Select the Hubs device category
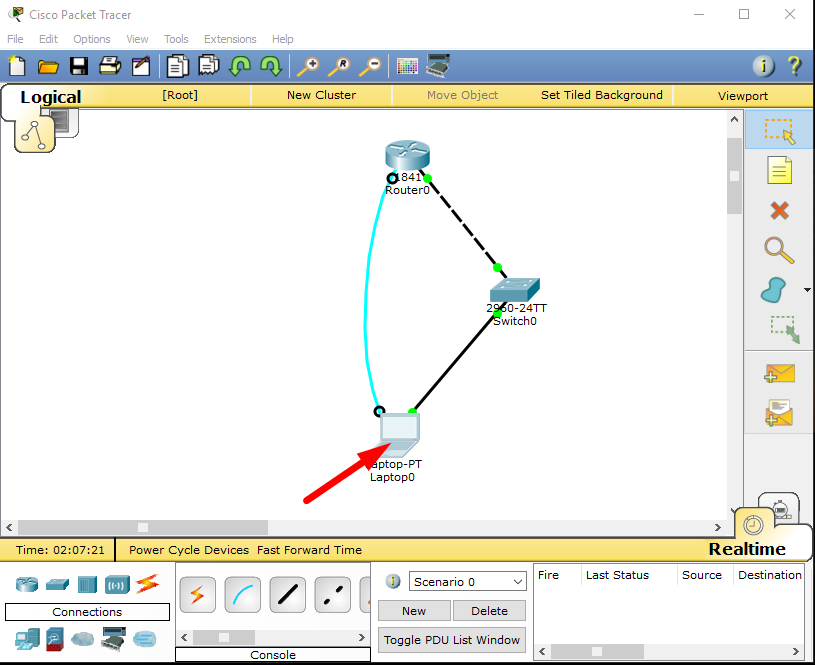 87,584
